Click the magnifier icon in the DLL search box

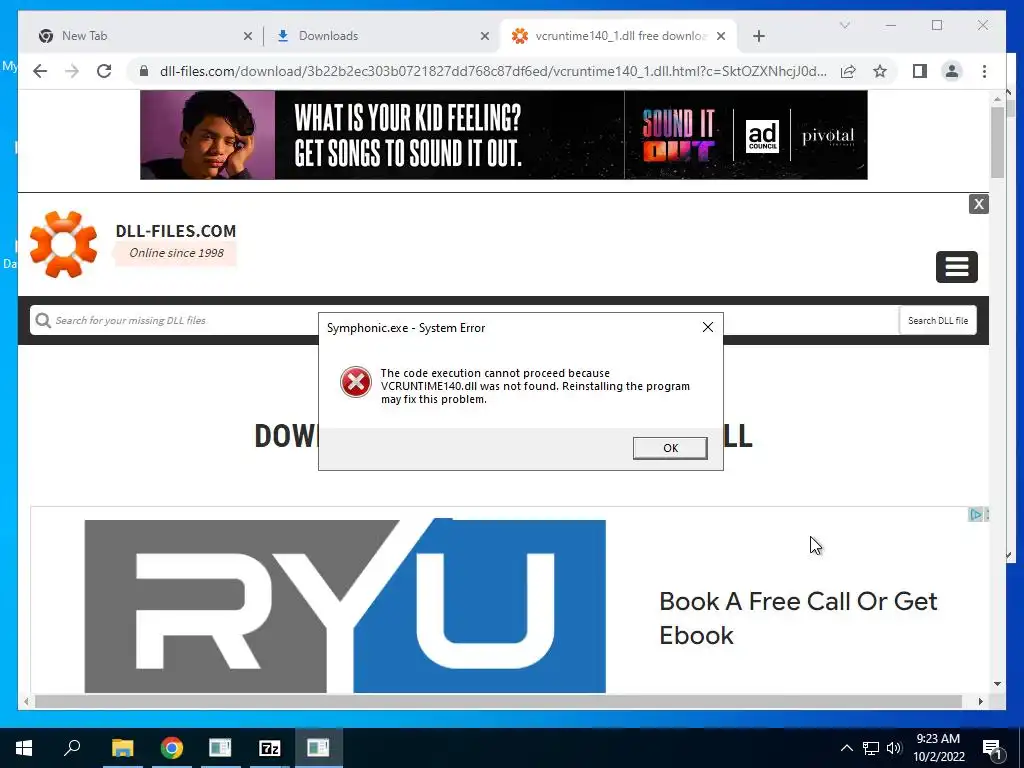pyautogui.click(x=43, y=321)
